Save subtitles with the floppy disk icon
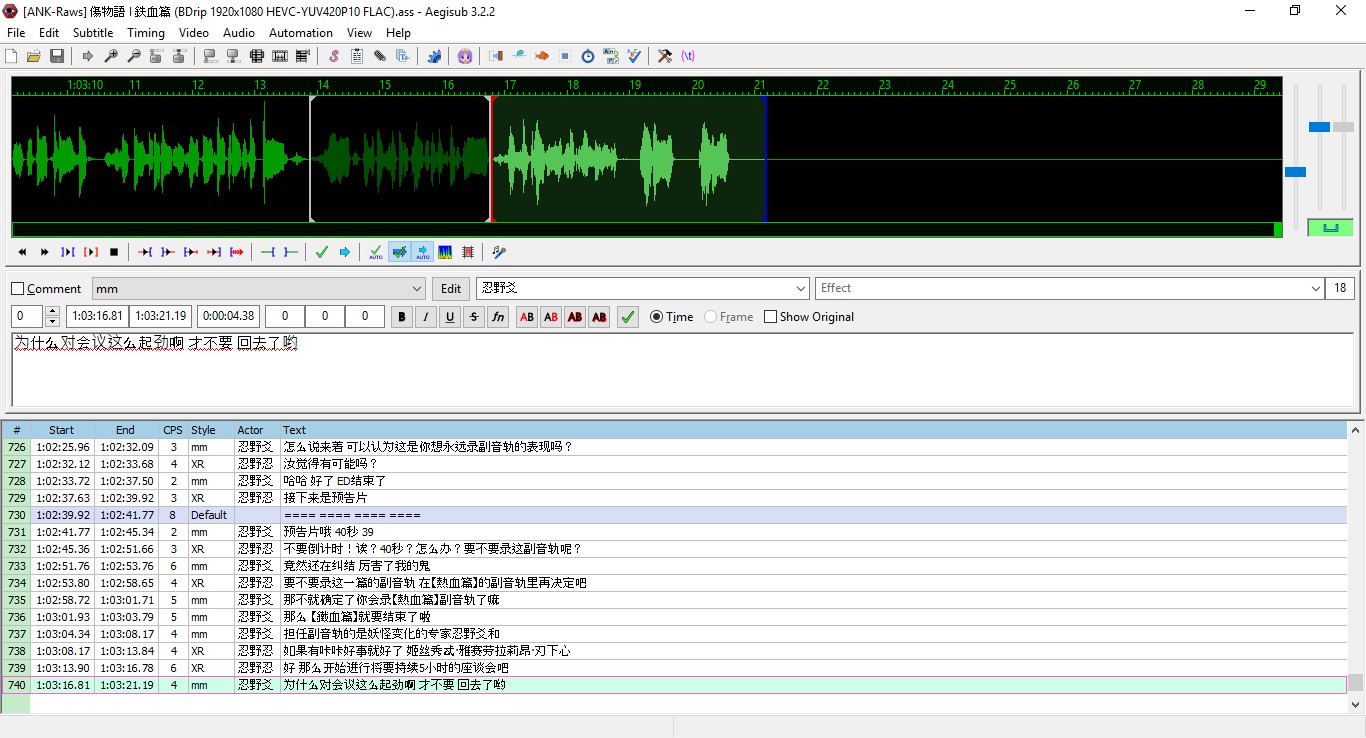The width and height of the screenshot is (1366, 738). (x=57, y=56)
